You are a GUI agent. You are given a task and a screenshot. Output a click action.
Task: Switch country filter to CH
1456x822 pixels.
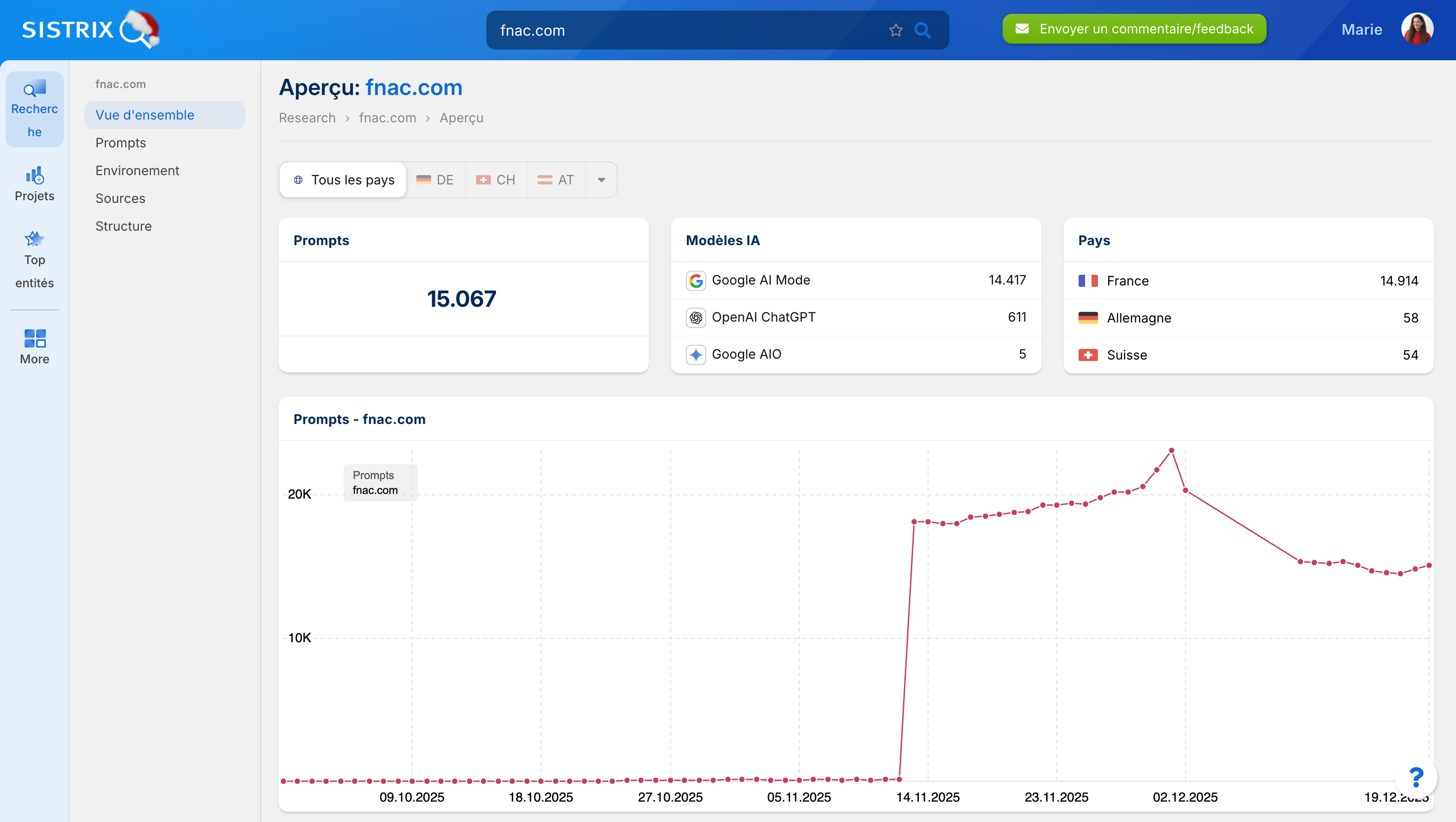click(496, 180)
